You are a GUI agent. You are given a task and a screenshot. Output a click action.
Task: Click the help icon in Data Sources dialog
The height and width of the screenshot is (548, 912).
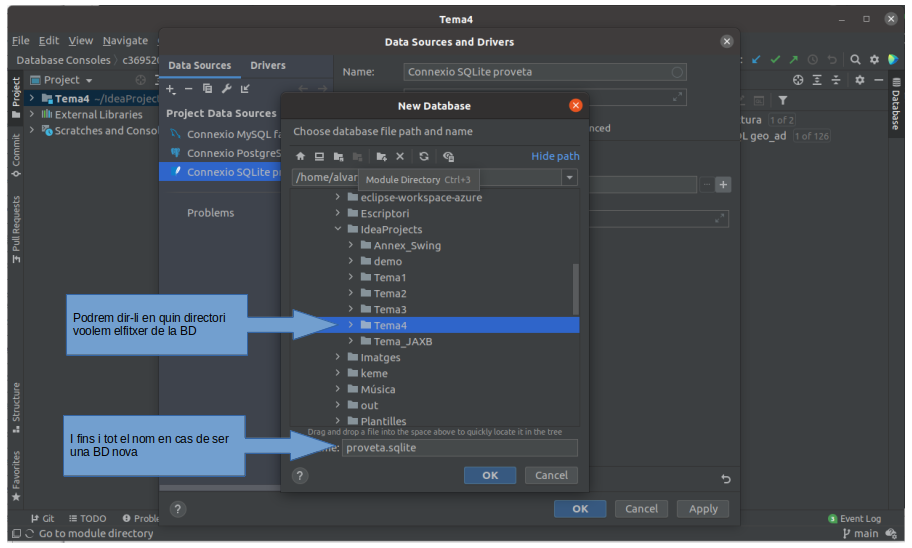[x=178, y=510]
